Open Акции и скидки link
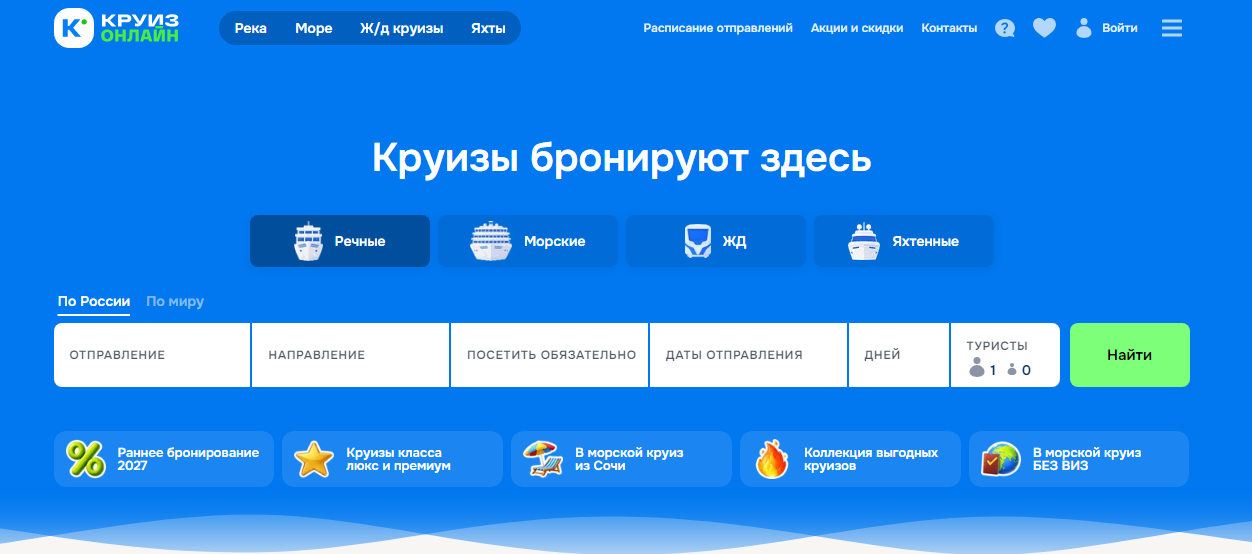This screenshot has height=554, width=1252. coord(857,28)
